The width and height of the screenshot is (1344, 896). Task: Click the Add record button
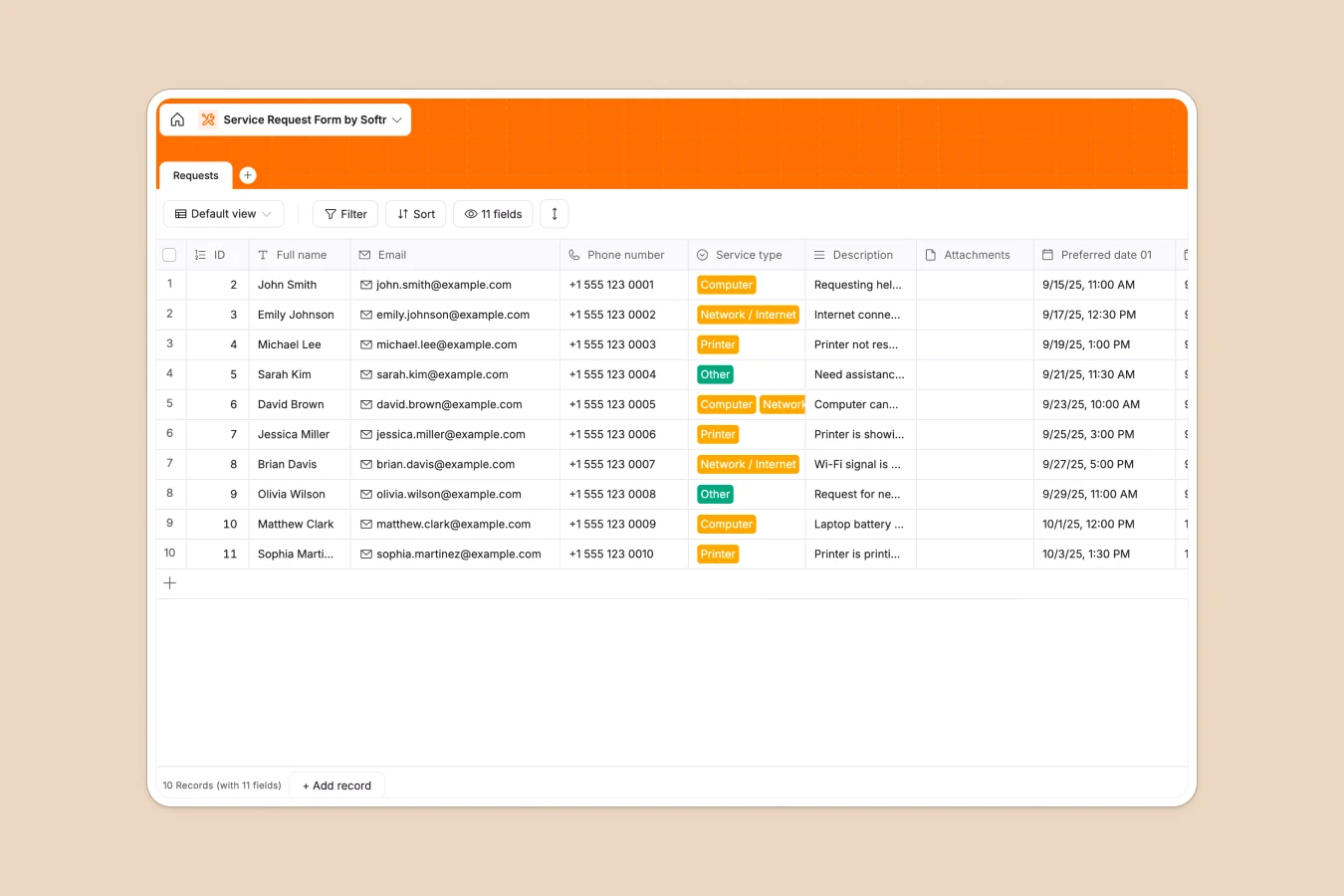pos(336,784)
